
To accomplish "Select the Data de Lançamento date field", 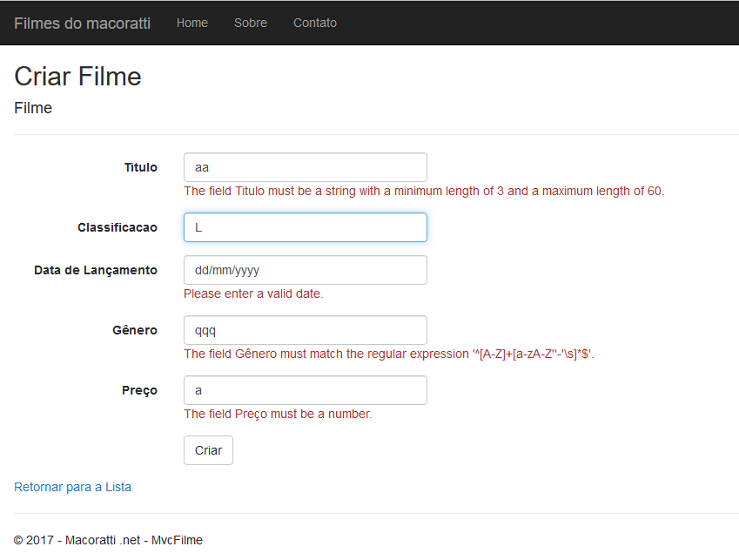I will click(x=305, y=270).
